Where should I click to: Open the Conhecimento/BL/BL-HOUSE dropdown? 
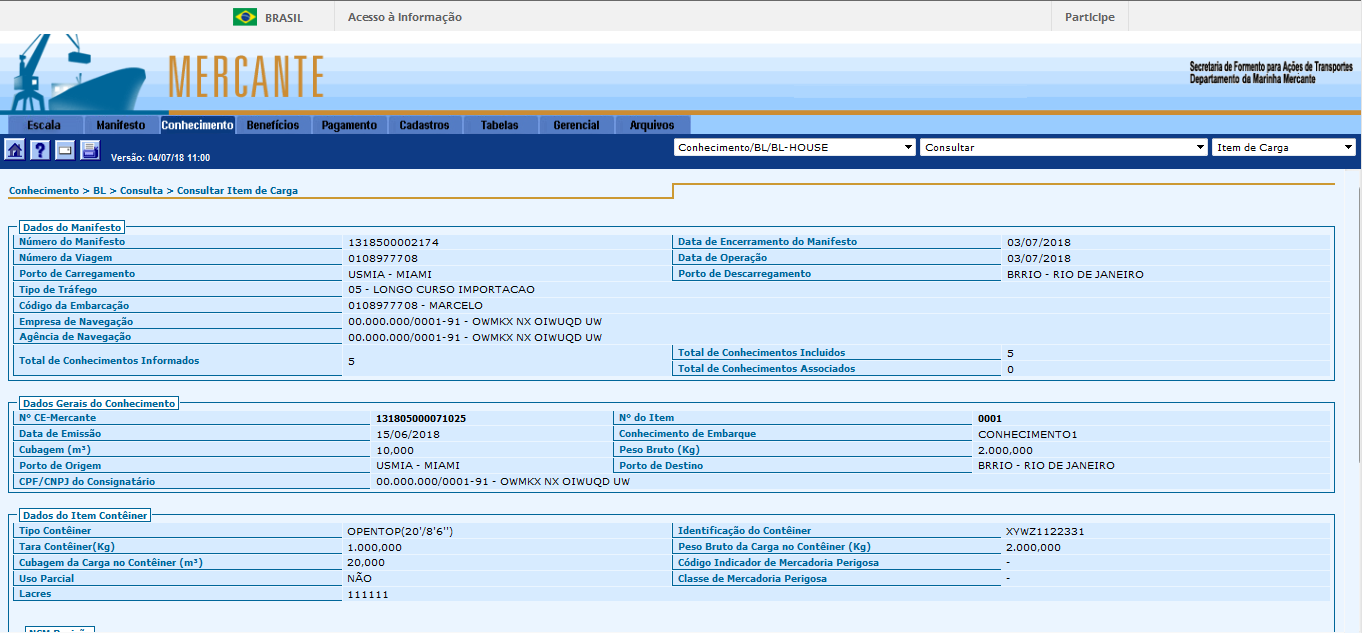(795, 147)
